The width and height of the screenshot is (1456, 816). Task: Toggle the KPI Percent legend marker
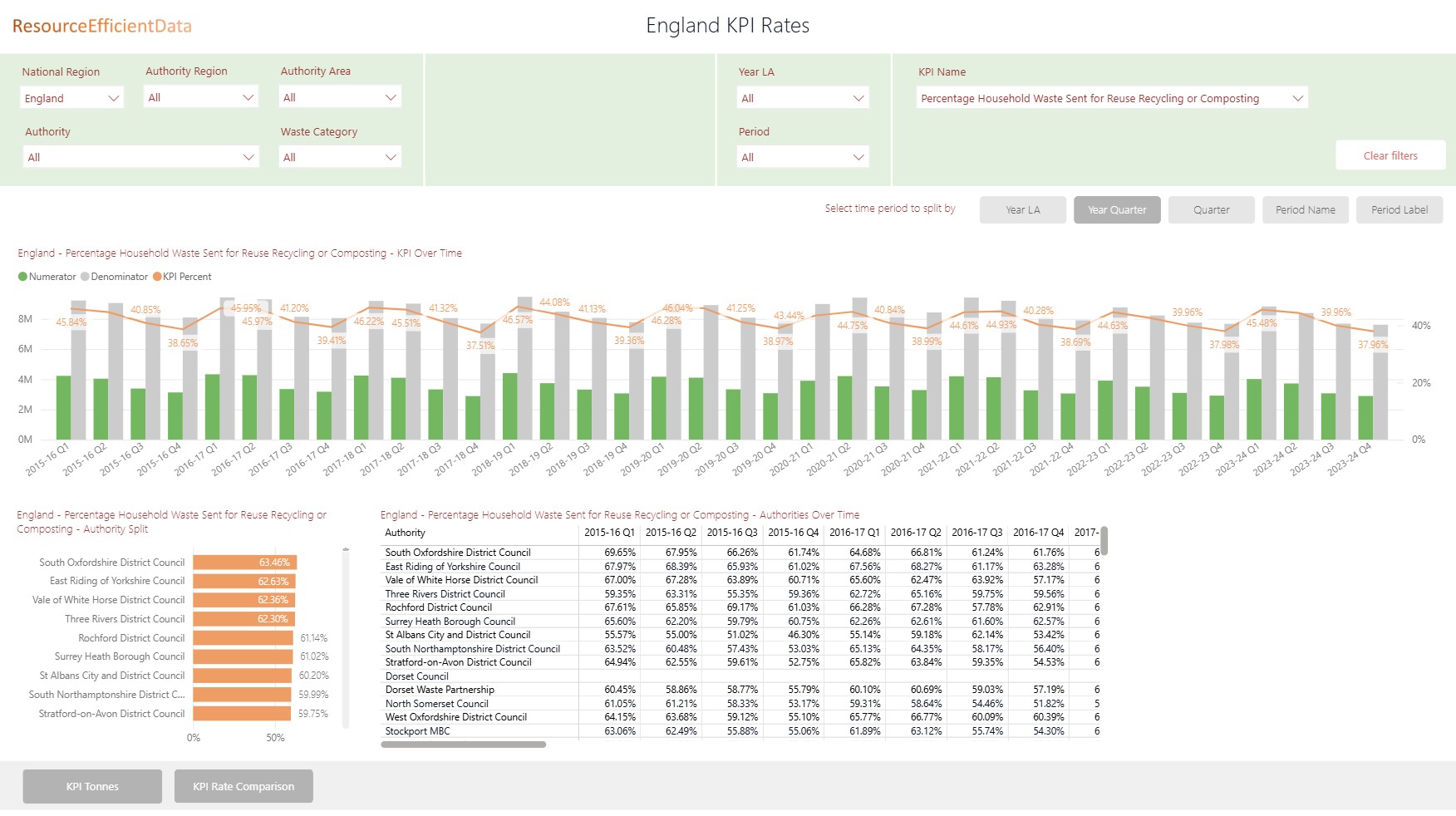[157, 277]
